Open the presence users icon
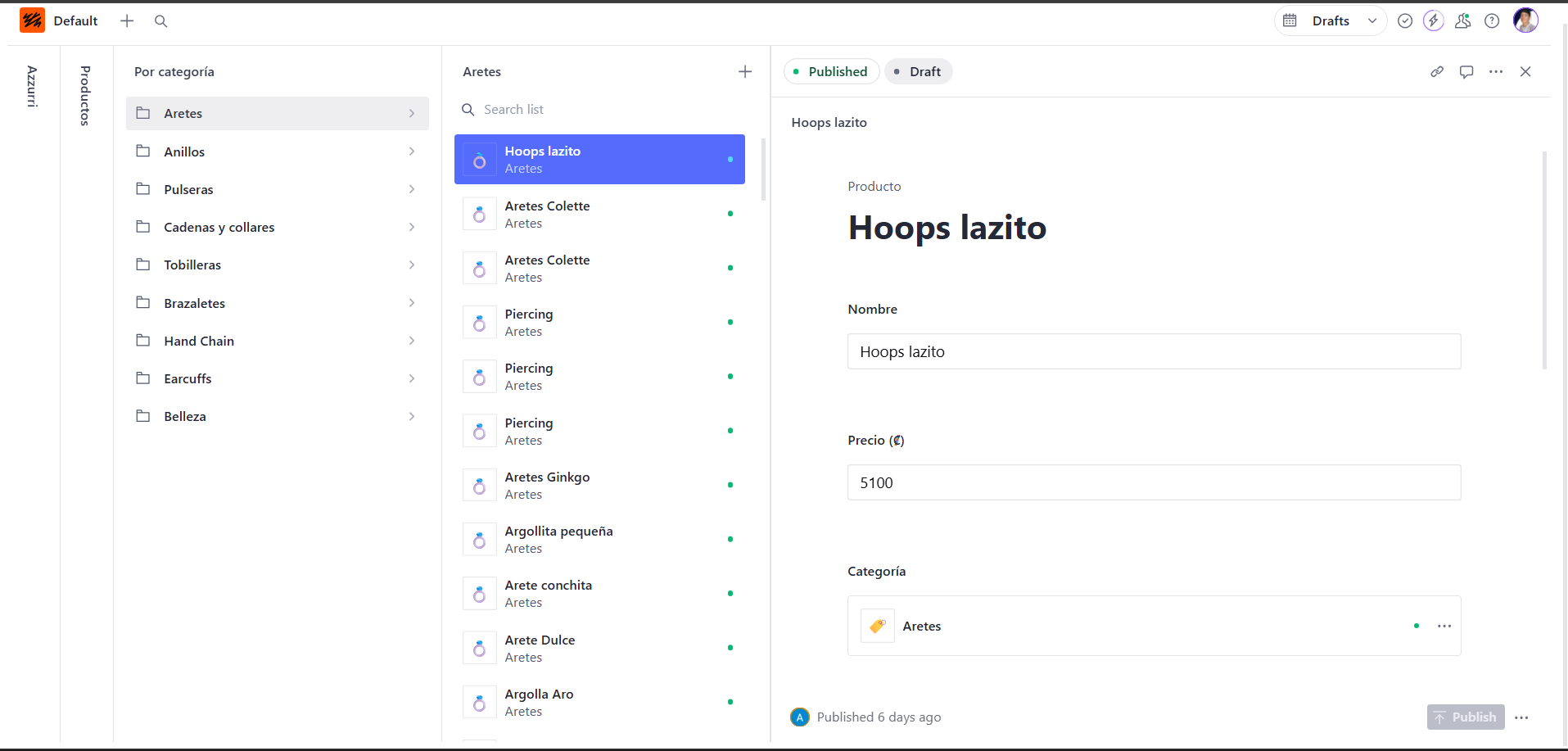 click(1463, 21)
